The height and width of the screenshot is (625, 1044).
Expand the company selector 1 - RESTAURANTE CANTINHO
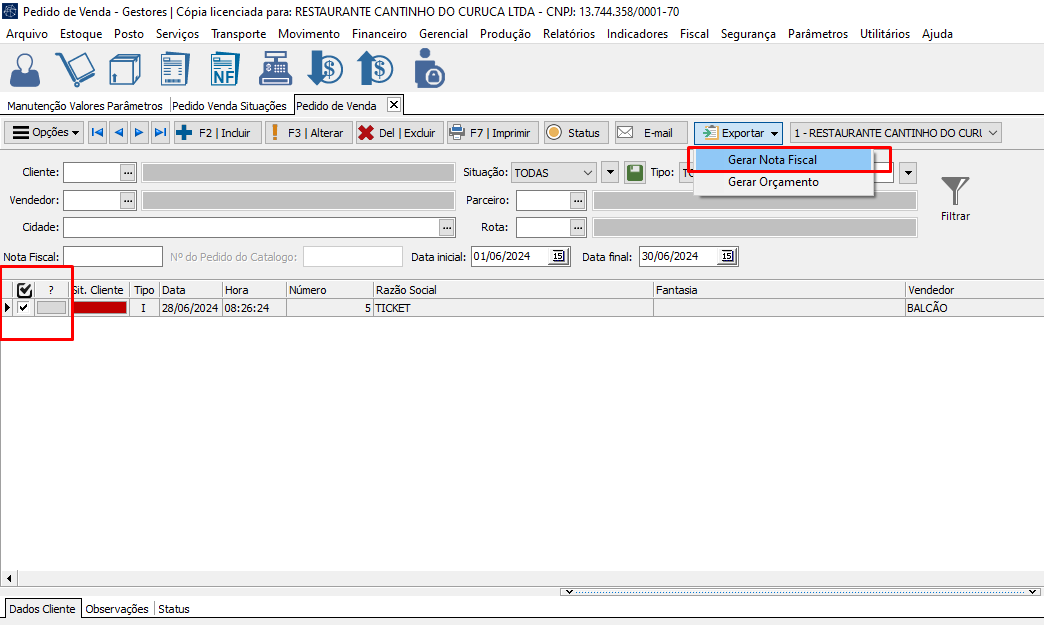click(x=992, y=133)
